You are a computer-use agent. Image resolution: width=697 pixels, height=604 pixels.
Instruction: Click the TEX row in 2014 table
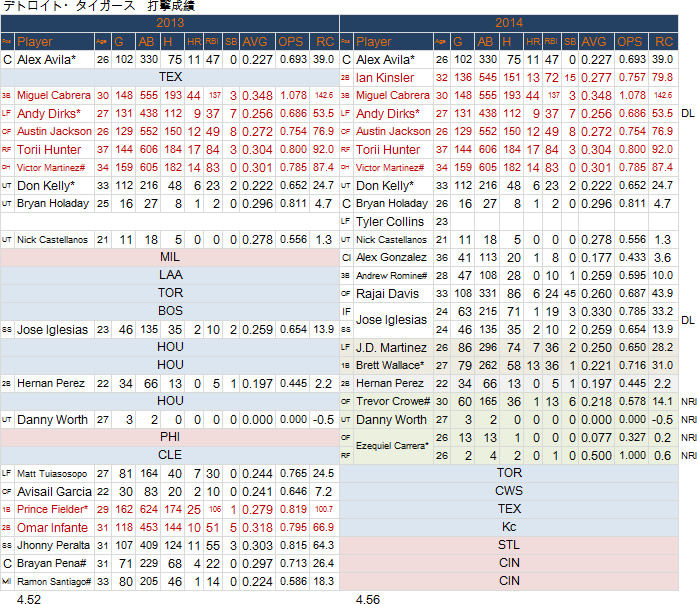[509, 509]
